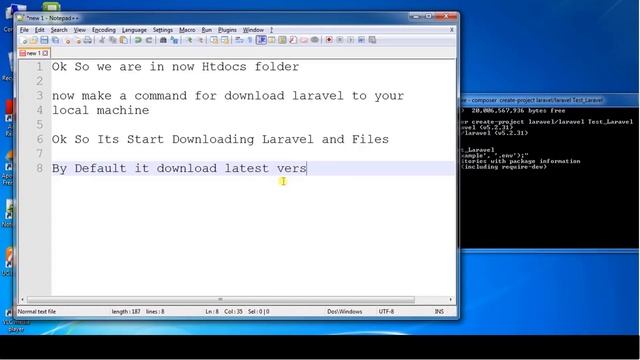The width and height of the screenshot is (640, 360).
Task: Open the View menu
Action: click(x=80, y=30)
